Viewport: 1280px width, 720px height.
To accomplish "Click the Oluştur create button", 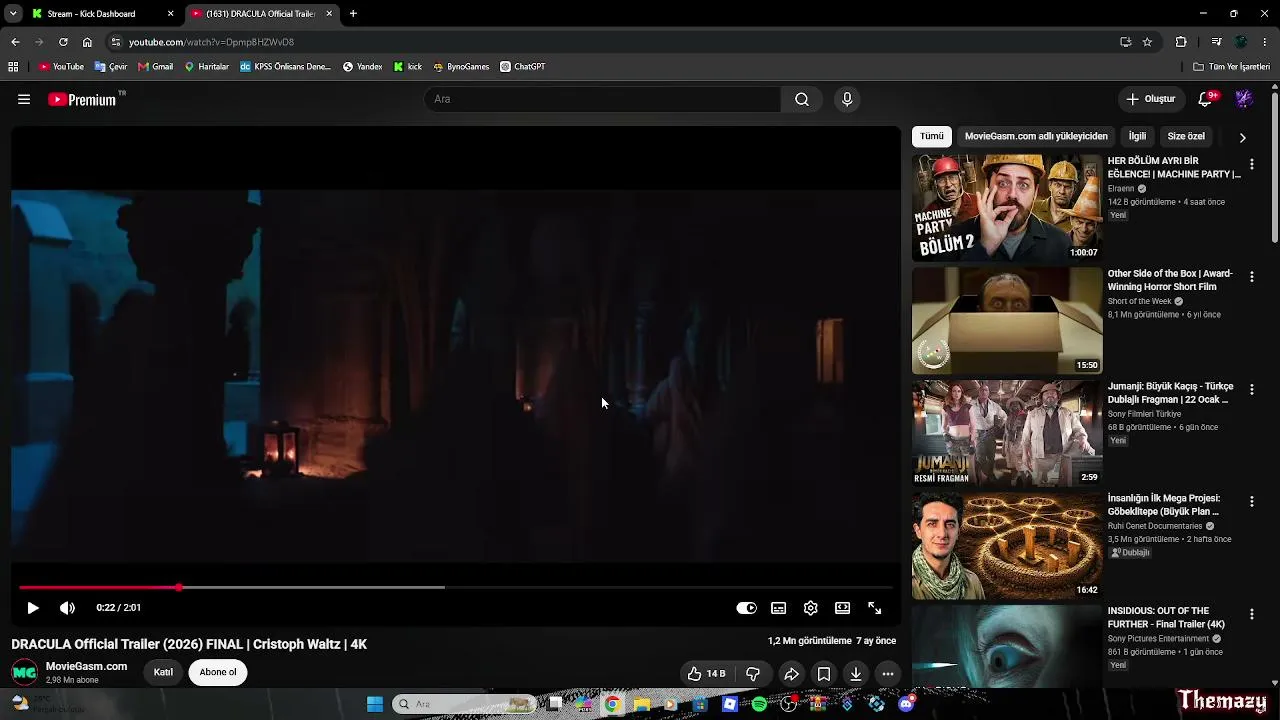I will (x=1150, y=99).
